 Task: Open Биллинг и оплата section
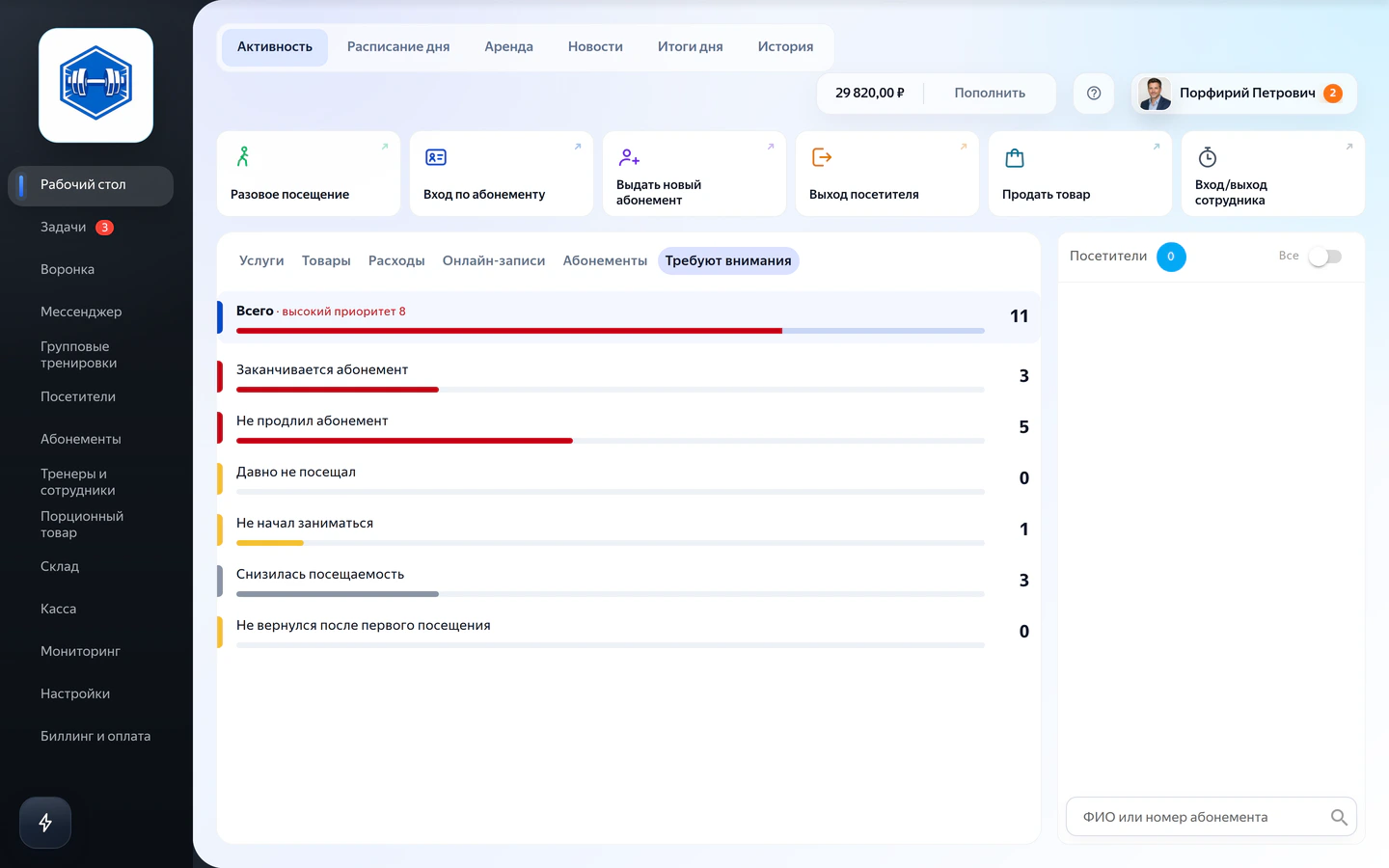tap(91, 737)
